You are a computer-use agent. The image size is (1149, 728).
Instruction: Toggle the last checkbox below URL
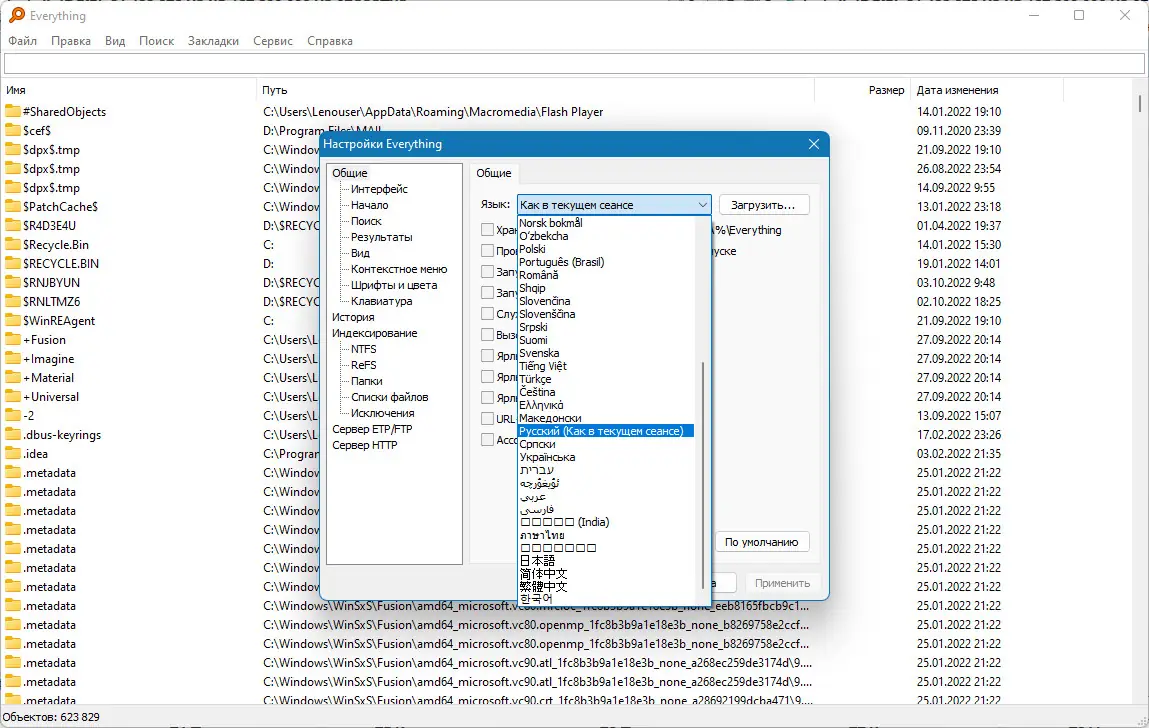coord(488,440)
